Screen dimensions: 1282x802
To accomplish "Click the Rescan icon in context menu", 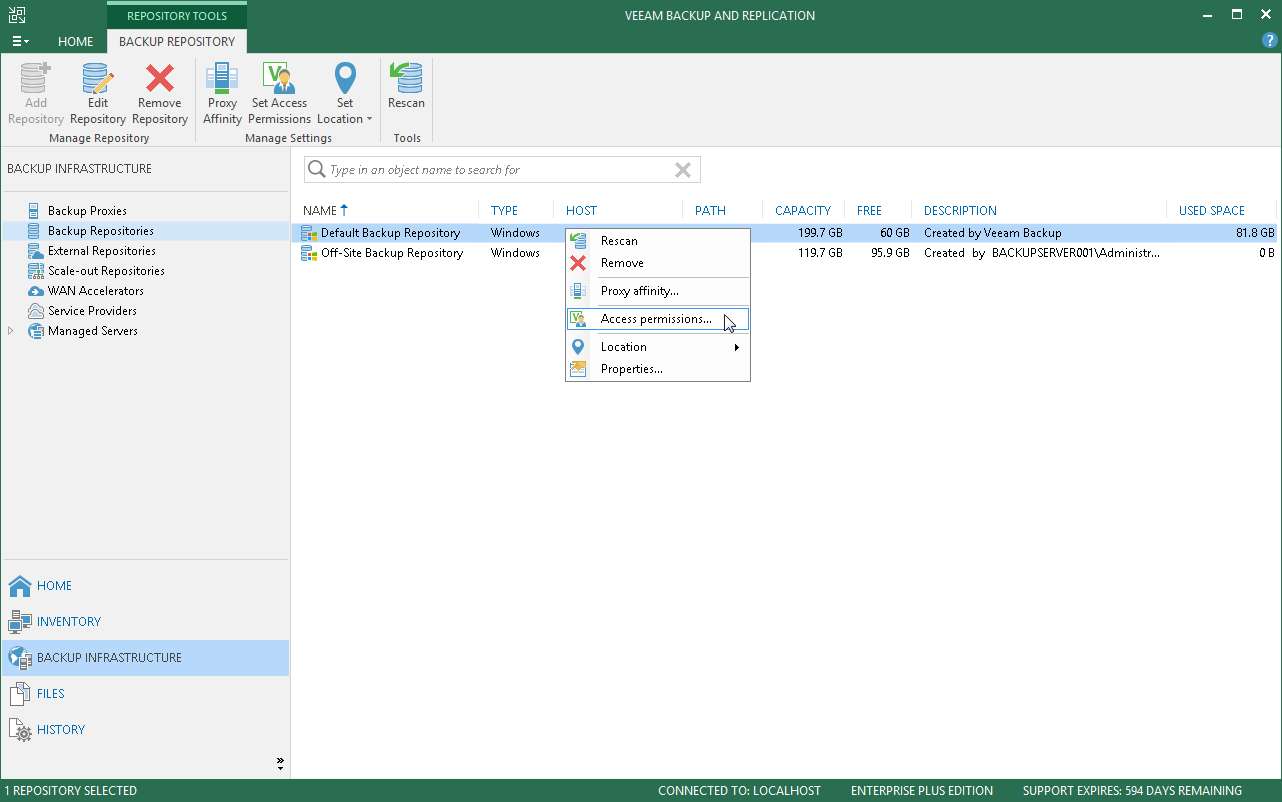I will pos(578,241).
